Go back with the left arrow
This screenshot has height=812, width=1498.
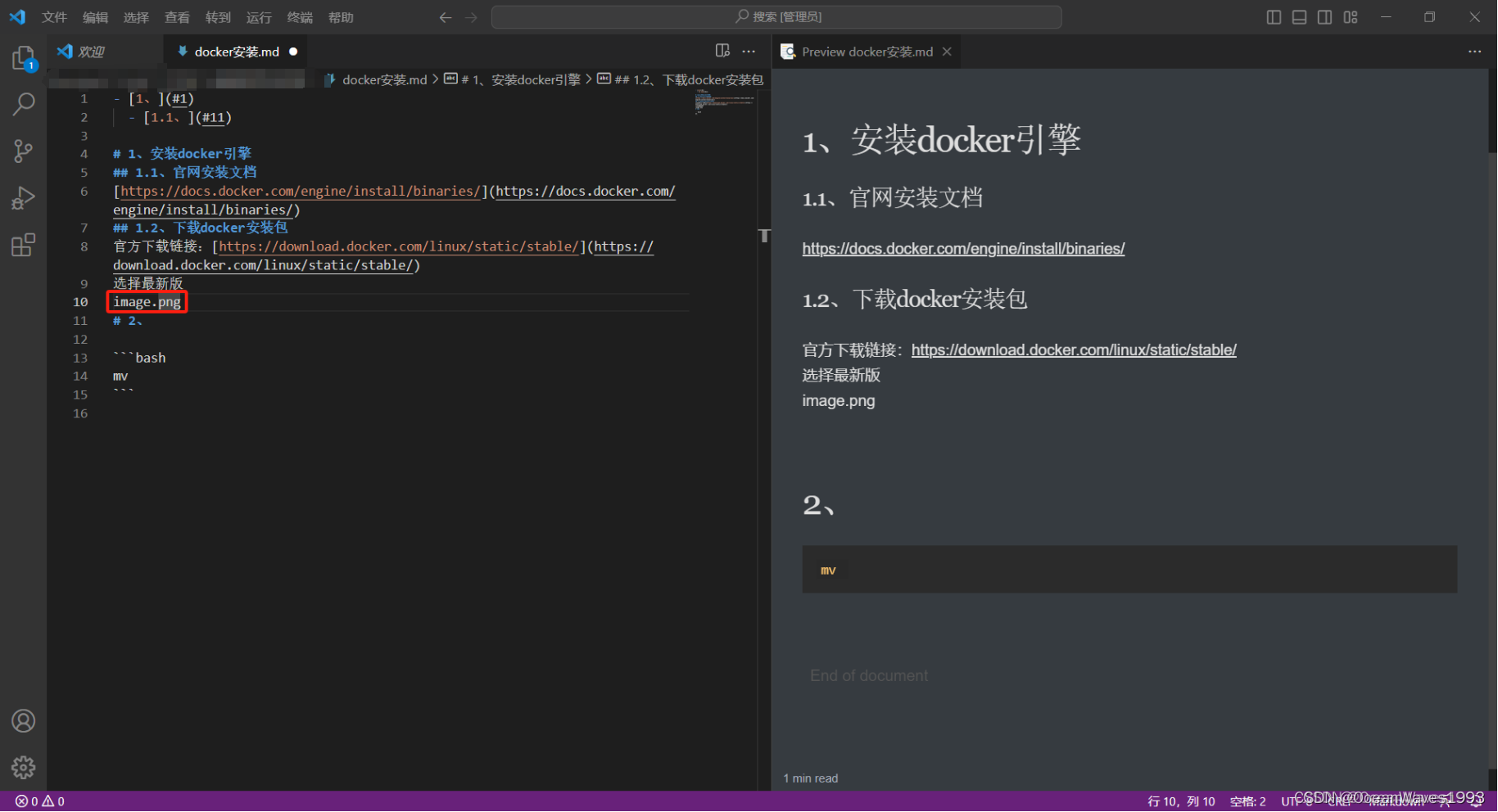click(x=445, y=17)
